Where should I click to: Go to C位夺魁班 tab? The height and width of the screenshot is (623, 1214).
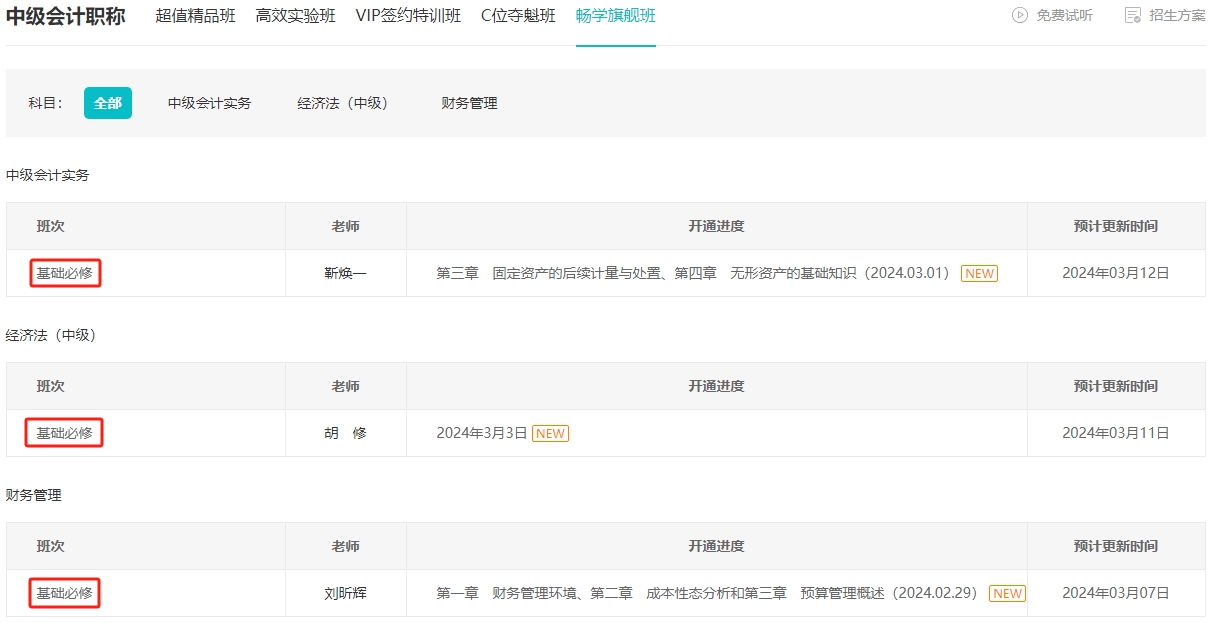(518, 16)
